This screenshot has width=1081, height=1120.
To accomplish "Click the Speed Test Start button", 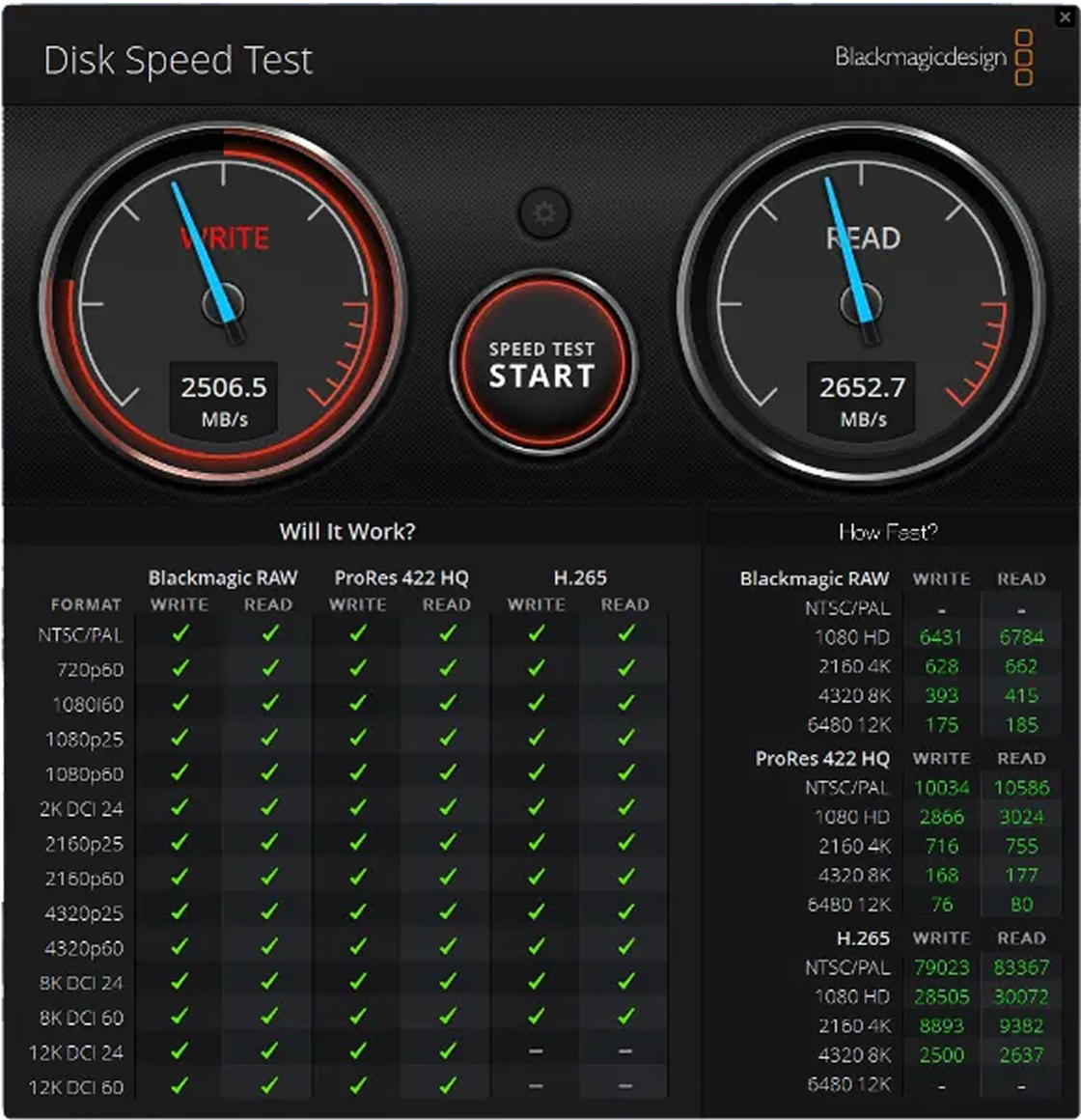I will [x=542, y=365].
